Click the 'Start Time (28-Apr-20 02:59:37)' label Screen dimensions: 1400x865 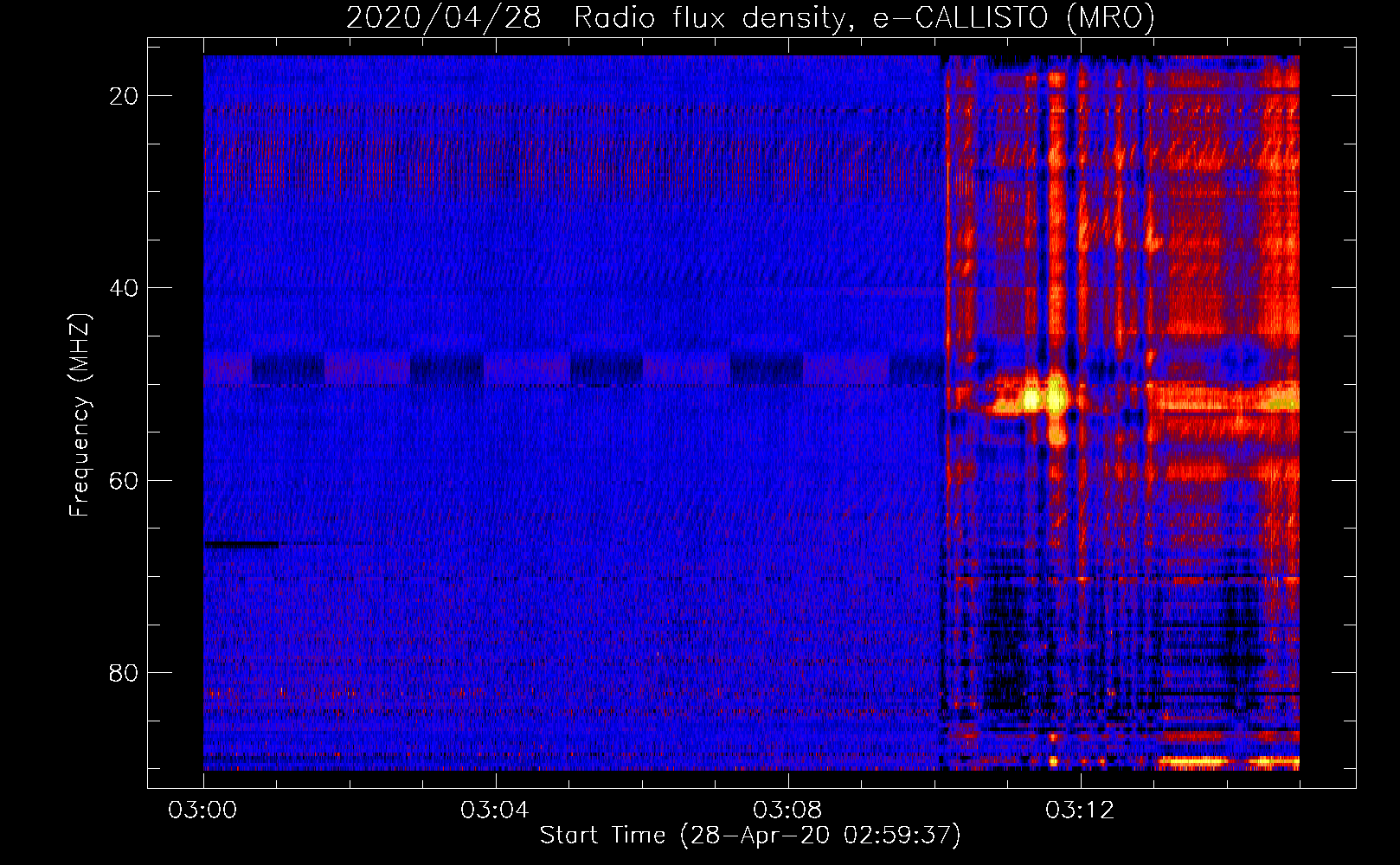[750, 836]
